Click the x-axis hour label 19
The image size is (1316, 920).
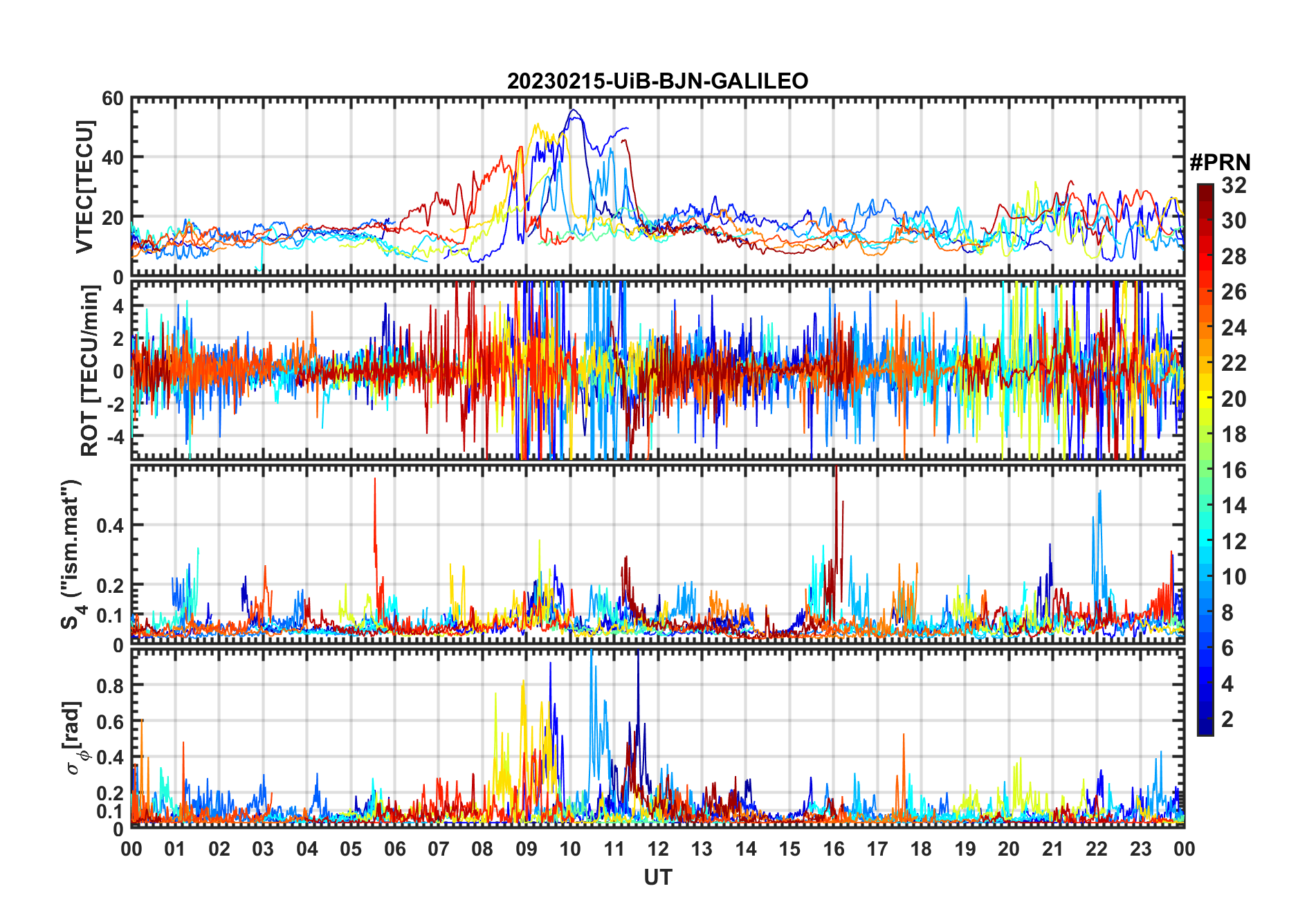click(x=965, y=849)
